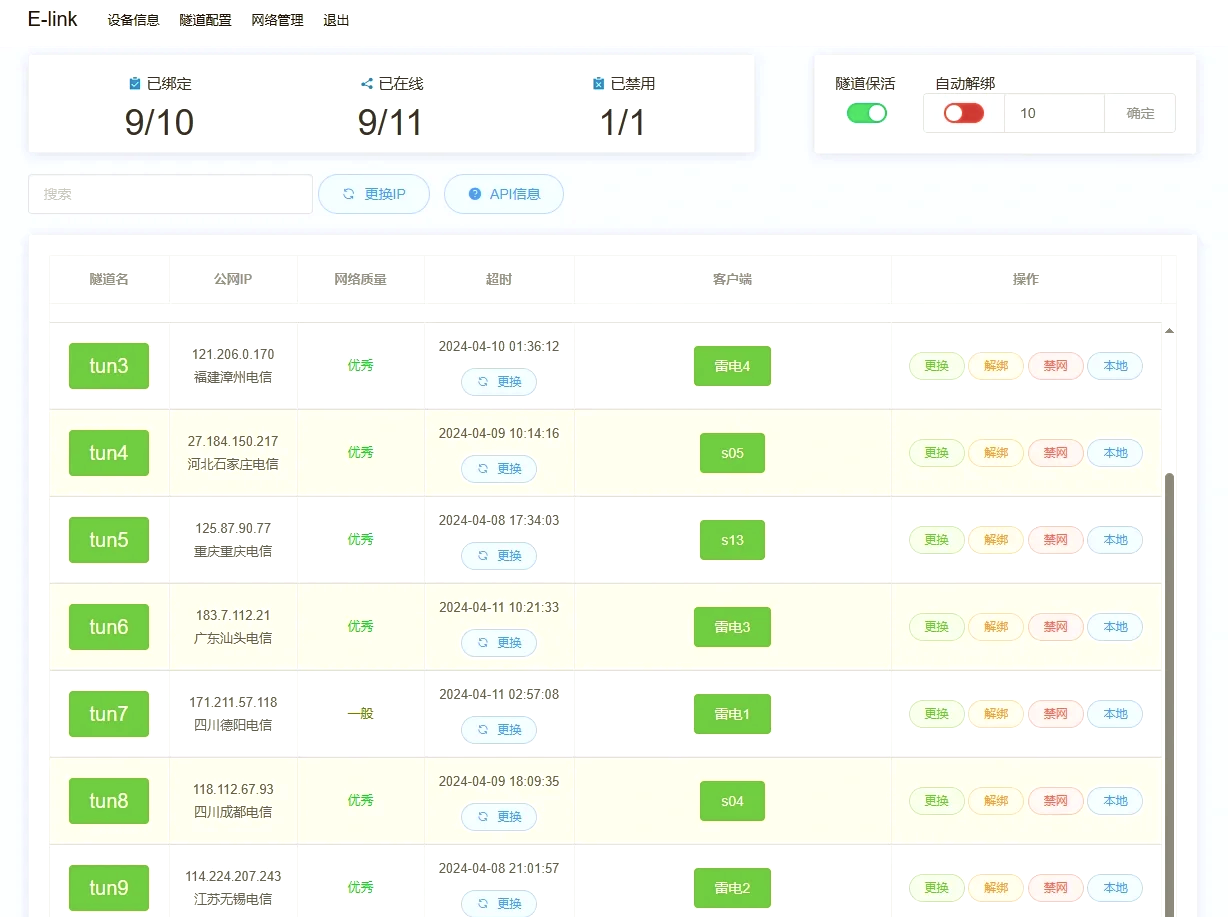
Task: Click 本地 button for tun8 row
Action: [1114, 801]
